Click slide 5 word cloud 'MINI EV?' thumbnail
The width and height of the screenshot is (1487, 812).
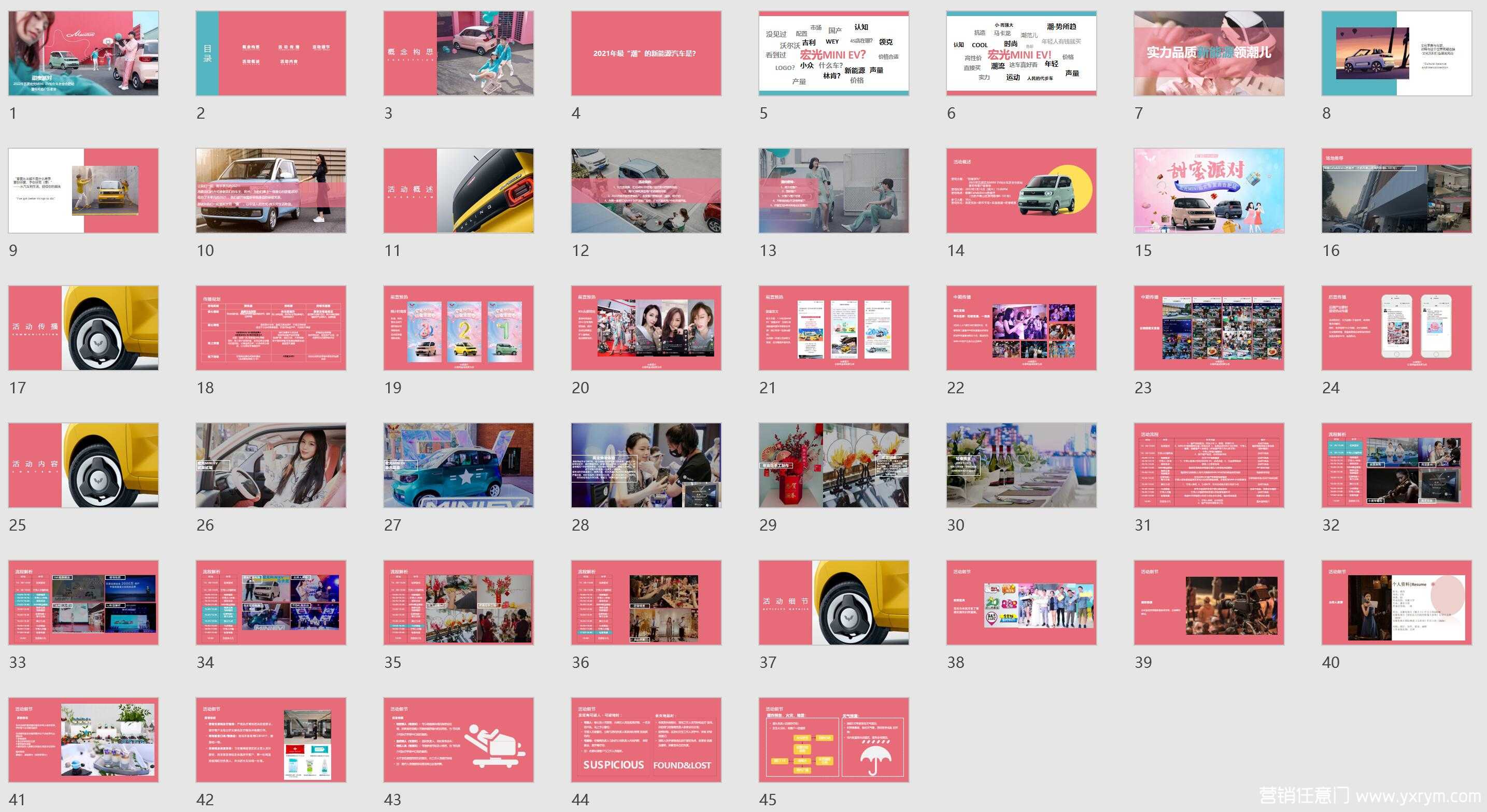pos(833,53)
